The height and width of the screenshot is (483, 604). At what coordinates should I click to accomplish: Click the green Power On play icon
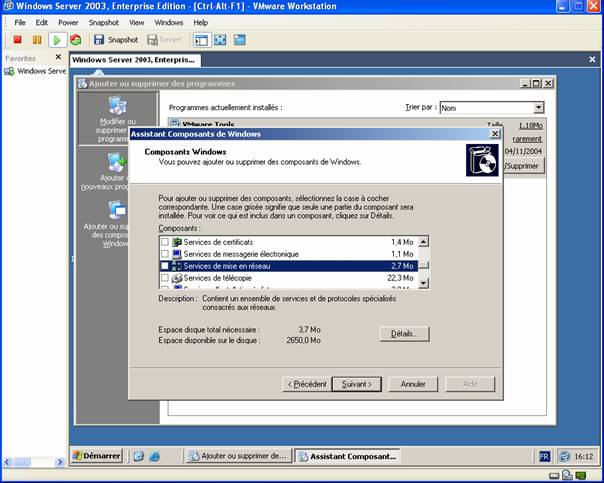[57, 40]
